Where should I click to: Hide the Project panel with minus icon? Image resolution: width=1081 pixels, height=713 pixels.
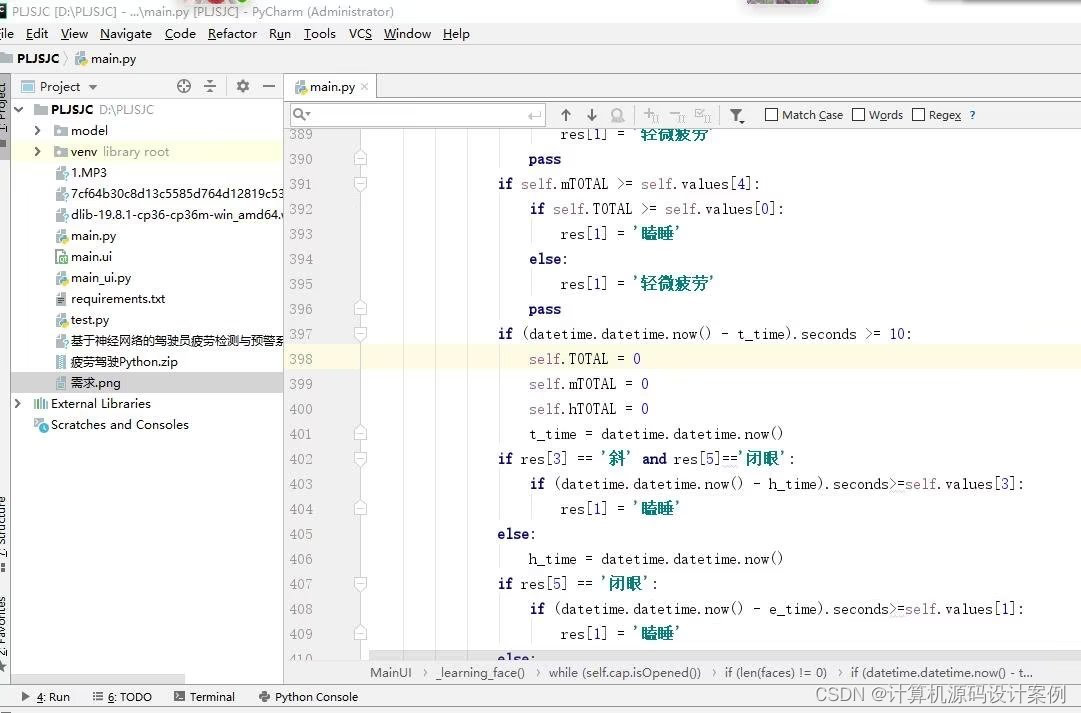click(270, 86)
